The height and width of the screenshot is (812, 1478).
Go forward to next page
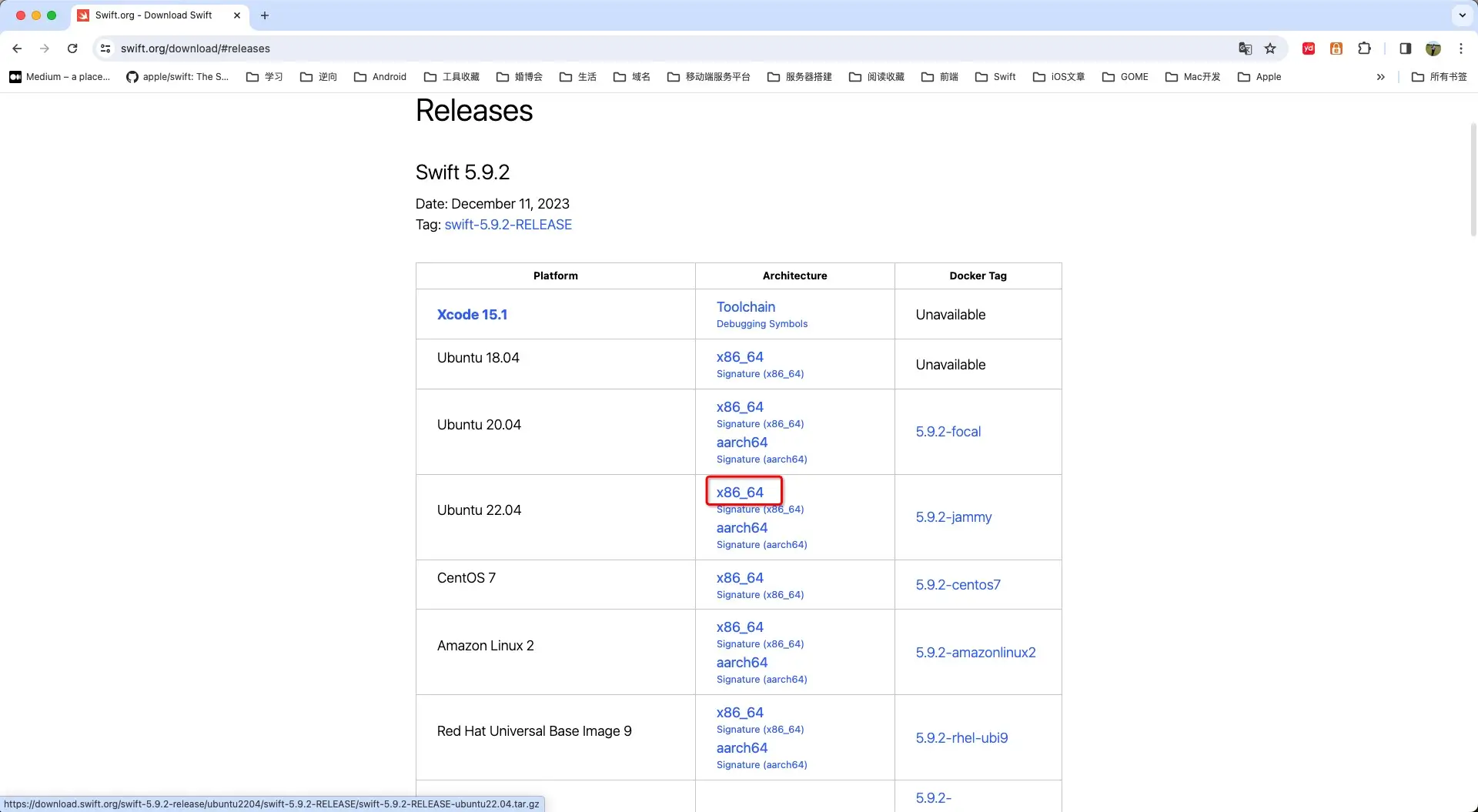tap(45, 48)
